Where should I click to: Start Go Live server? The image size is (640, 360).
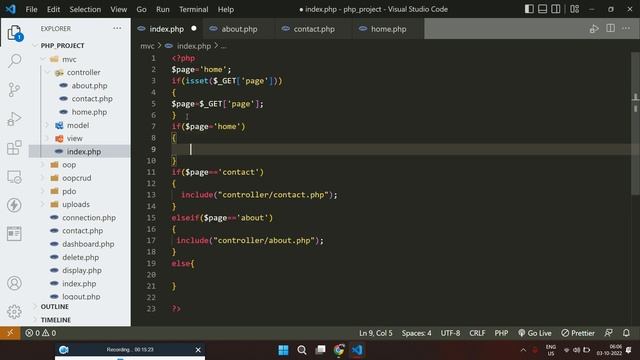pyautogui.click(x=535, y=333)
